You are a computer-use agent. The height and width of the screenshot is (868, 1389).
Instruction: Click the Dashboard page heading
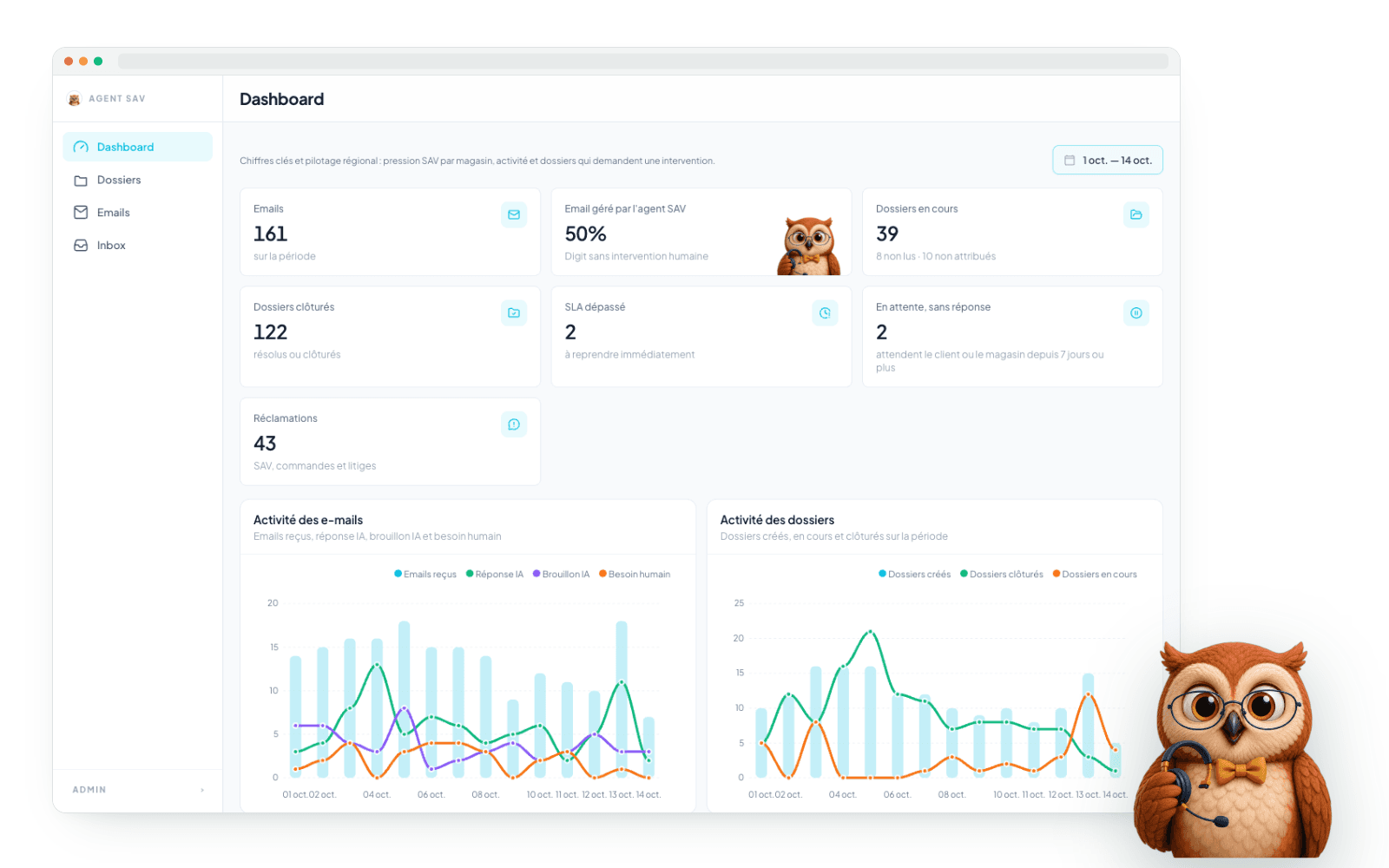click(282, 99)
